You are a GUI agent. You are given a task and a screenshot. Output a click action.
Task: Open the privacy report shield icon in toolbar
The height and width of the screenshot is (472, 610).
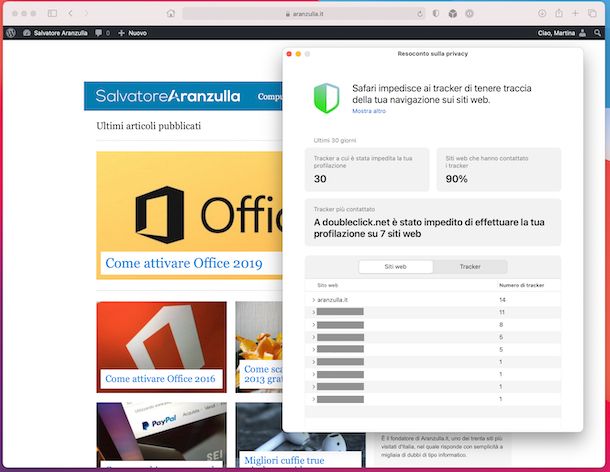(x=436, y=13)
